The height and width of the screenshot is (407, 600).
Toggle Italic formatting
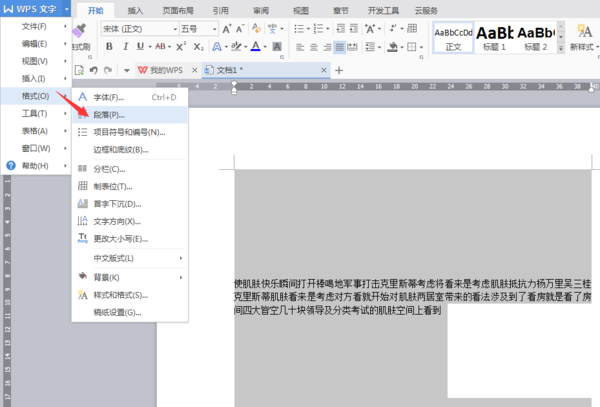tap(125, 47)
